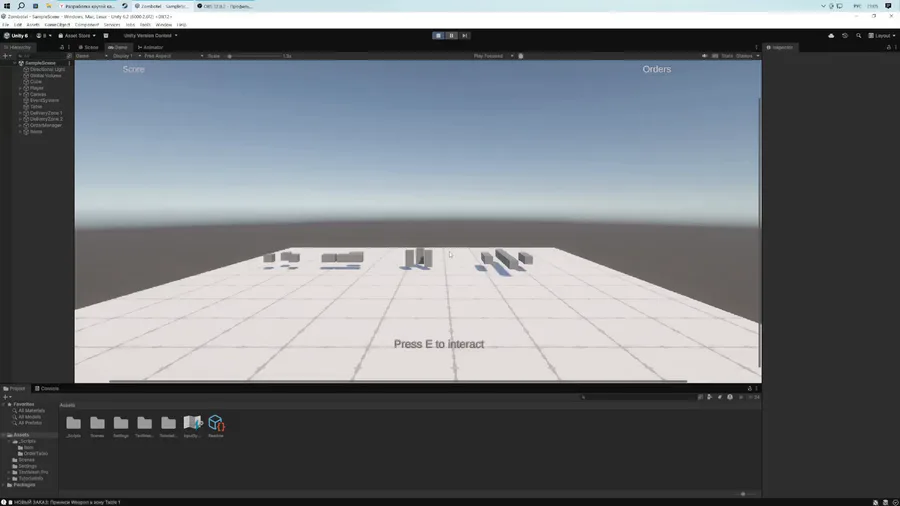Open the Layout dropdown
The height and width of the screenshot is (506, 900).
(882, 36)
